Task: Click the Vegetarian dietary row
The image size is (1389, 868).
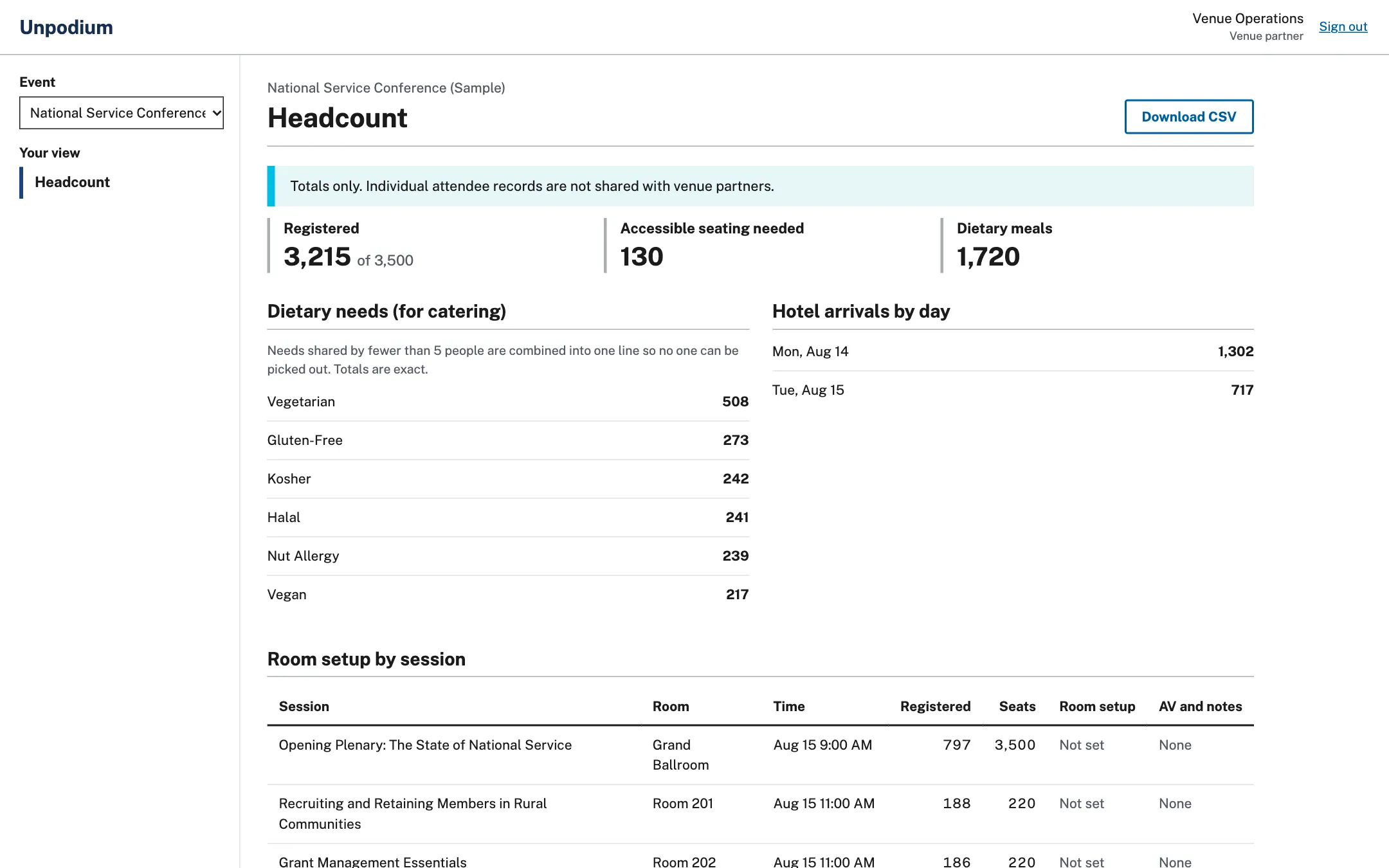Action: pos(508,402)
